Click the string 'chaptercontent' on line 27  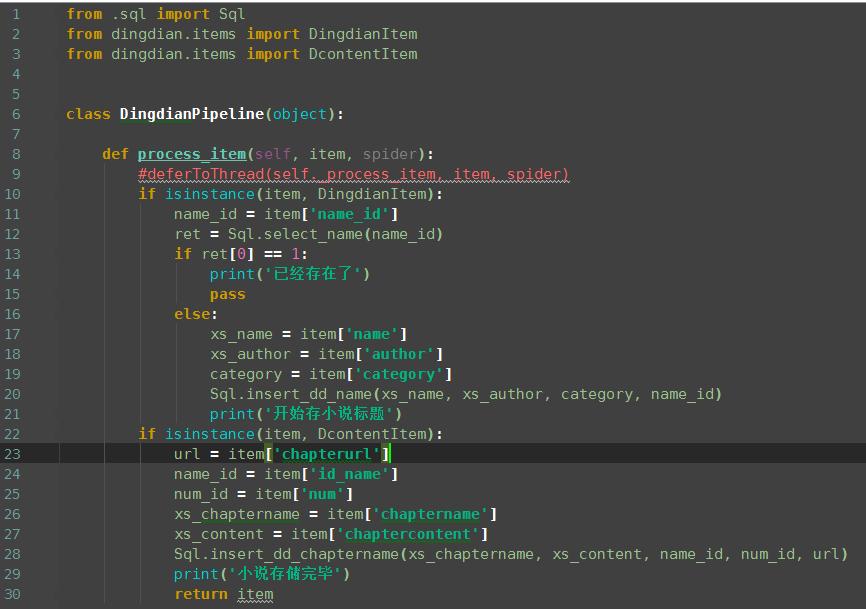coord(408,534)
